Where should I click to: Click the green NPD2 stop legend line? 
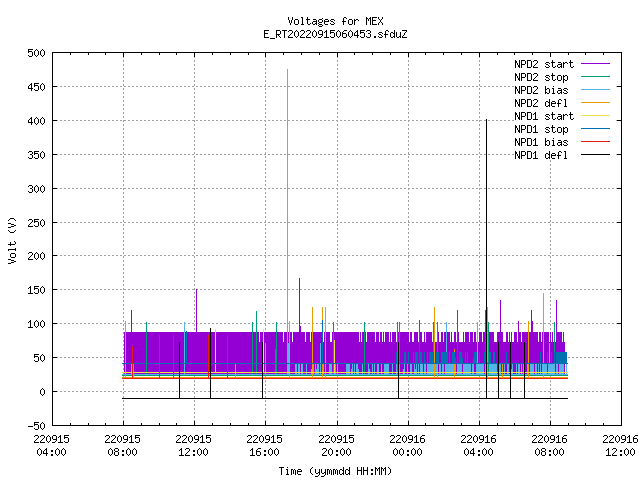(x=595, y=76)
